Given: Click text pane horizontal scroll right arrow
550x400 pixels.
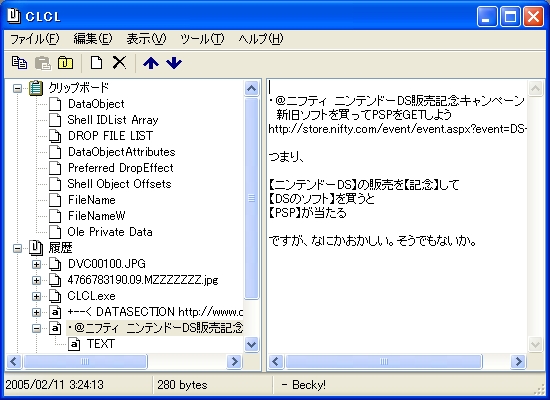Looking at the screenshot, I should pos(518,361).
